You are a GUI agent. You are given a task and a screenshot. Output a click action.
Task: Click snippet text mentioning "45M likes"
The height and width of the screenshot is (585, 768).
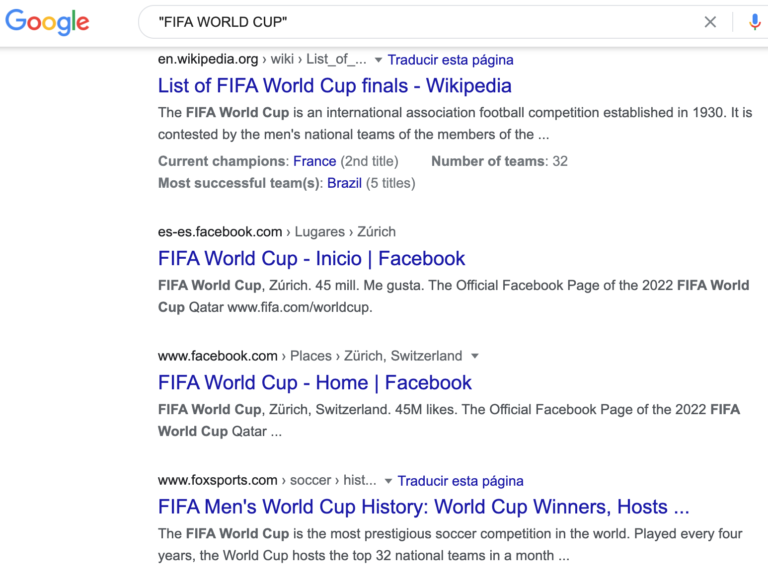pyautogui.click(x=449, y=420)
